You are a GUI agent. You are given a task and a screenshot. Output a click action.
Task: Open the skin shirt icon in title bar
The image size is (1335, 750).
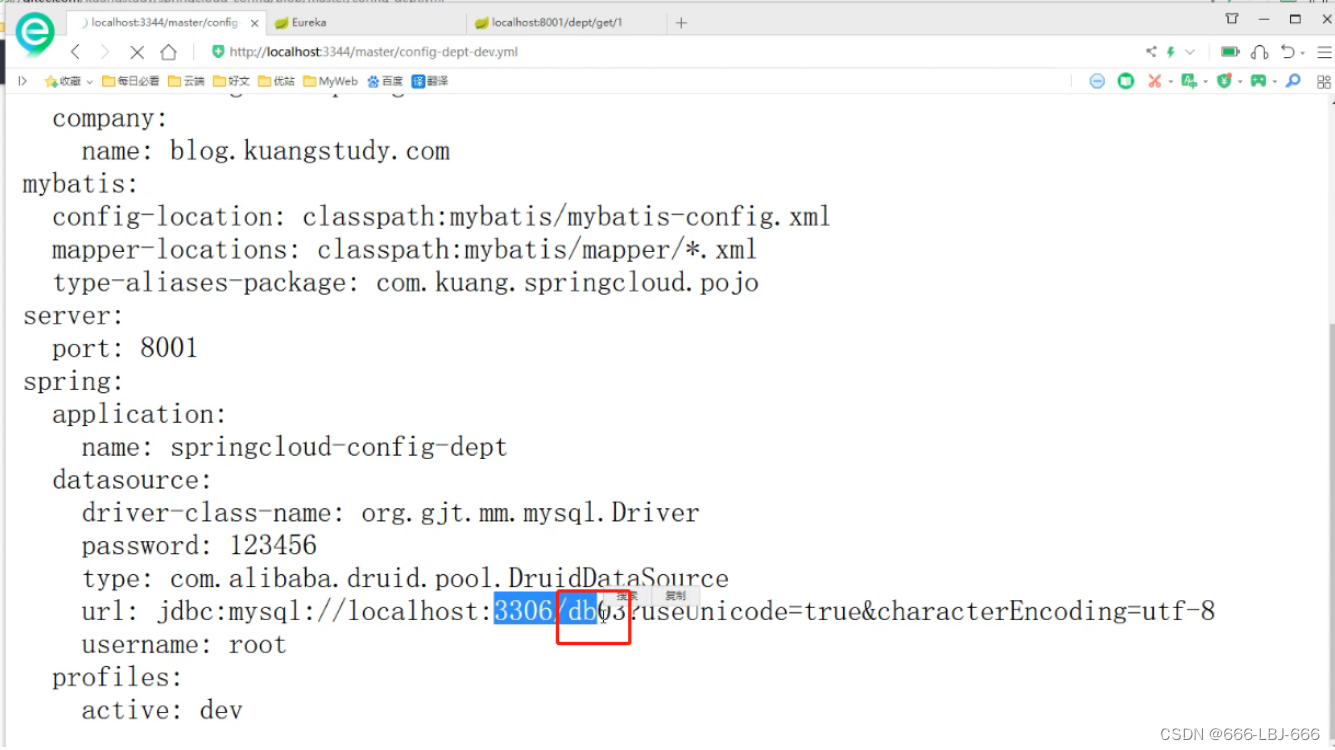coord(1232,18)
